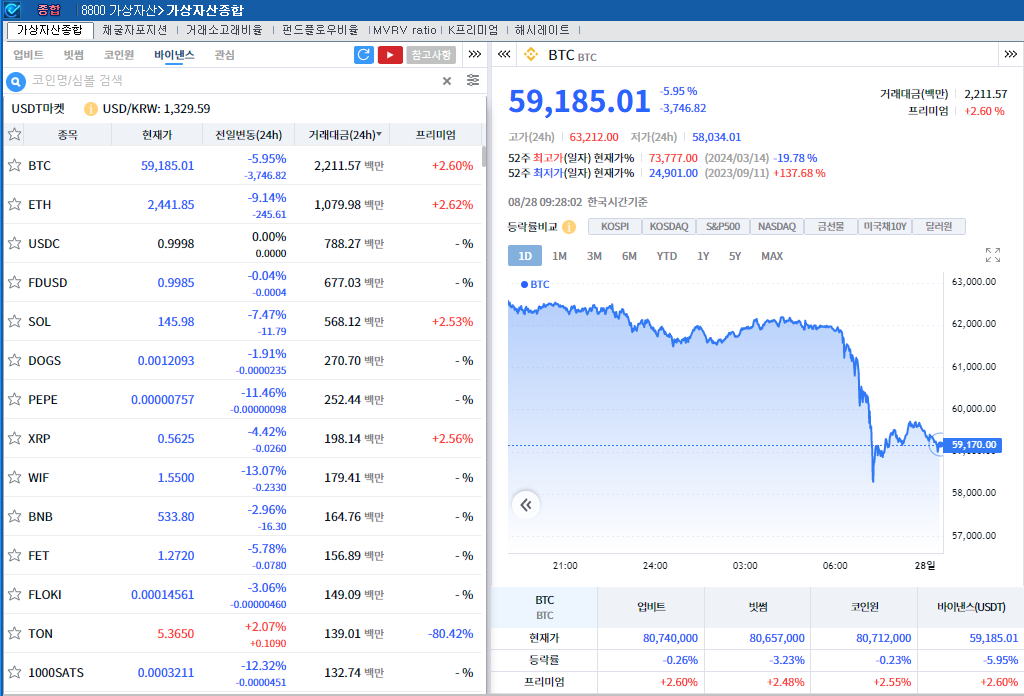Click the search magnifier icon
Viewport: 1024px width, 696px height.
tap(16, 82)
